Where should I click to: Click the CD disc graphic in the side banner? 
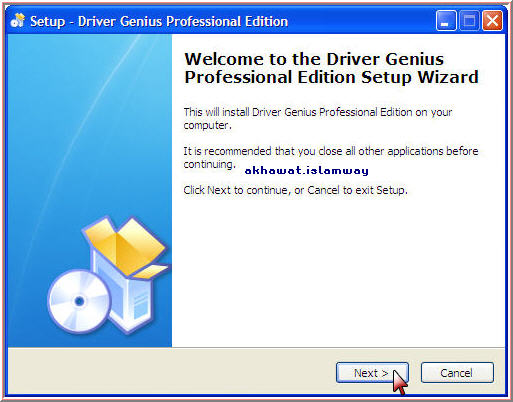pyautogui.click(x=79, y=302)
